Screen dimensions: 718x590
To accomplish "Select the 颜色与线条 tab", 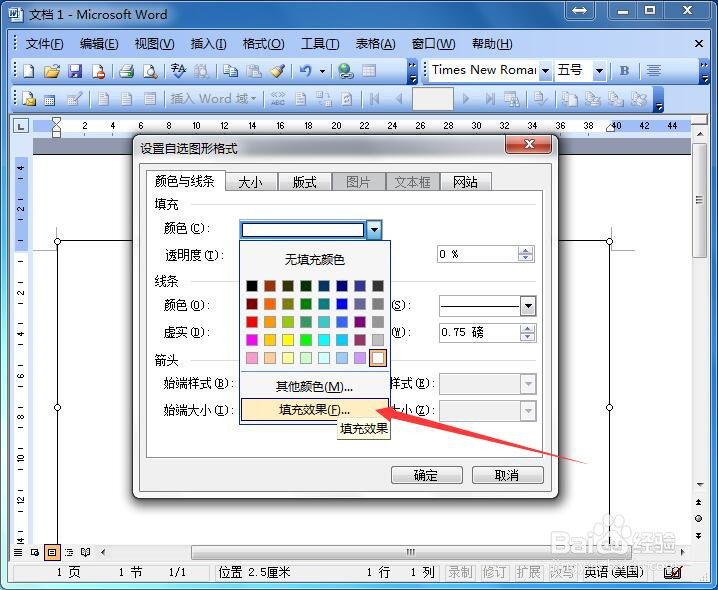I will click(185, 181).
